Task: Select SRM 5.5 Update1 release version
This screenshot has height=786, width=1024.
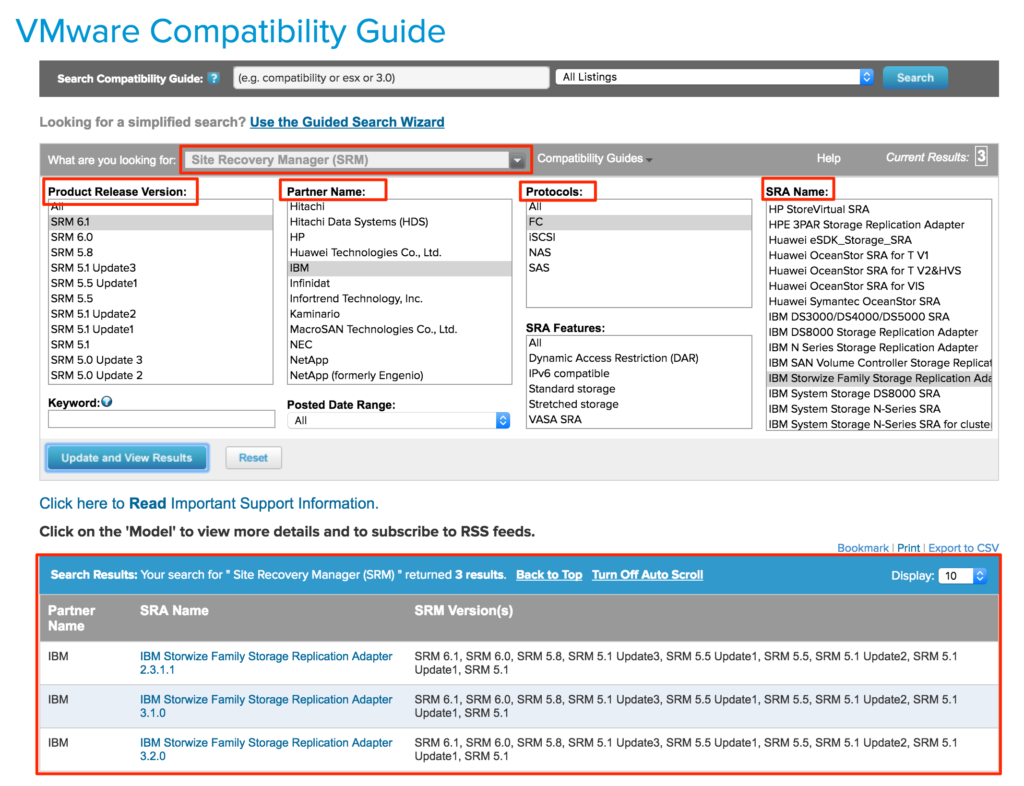Action: point(161,283)
